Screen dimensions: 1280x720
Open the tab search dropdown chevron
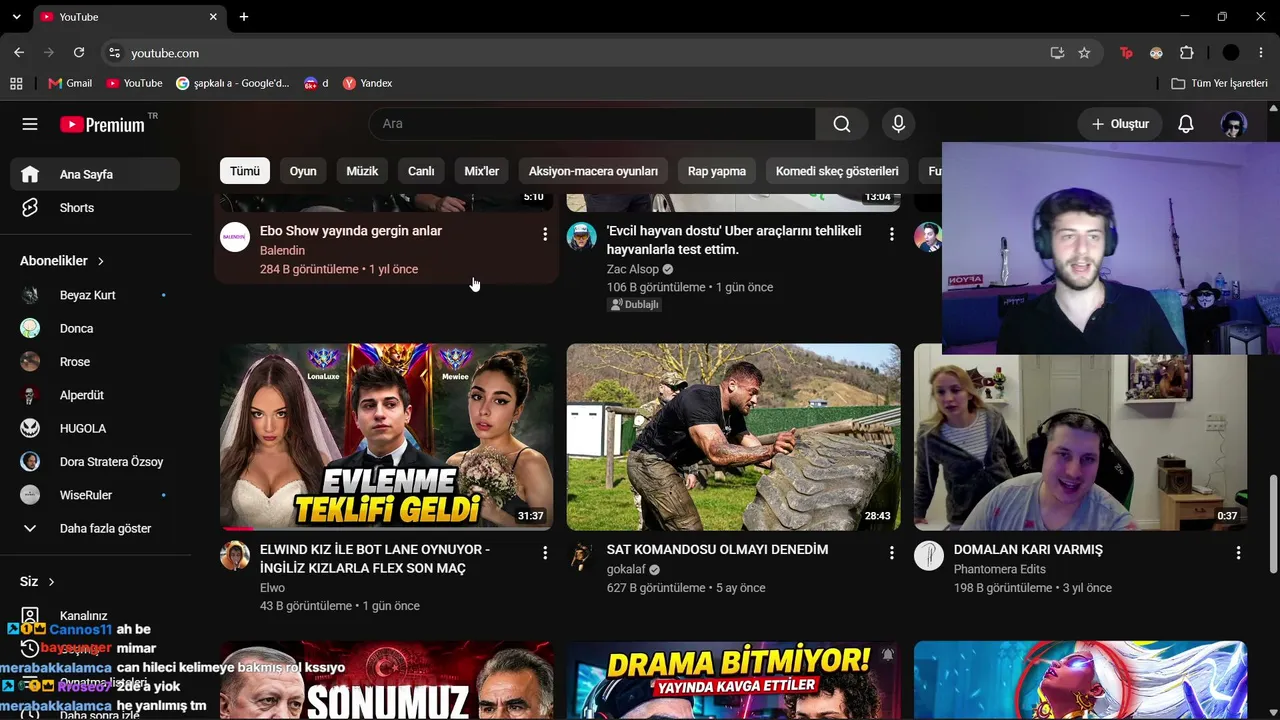tap(16, 17)
